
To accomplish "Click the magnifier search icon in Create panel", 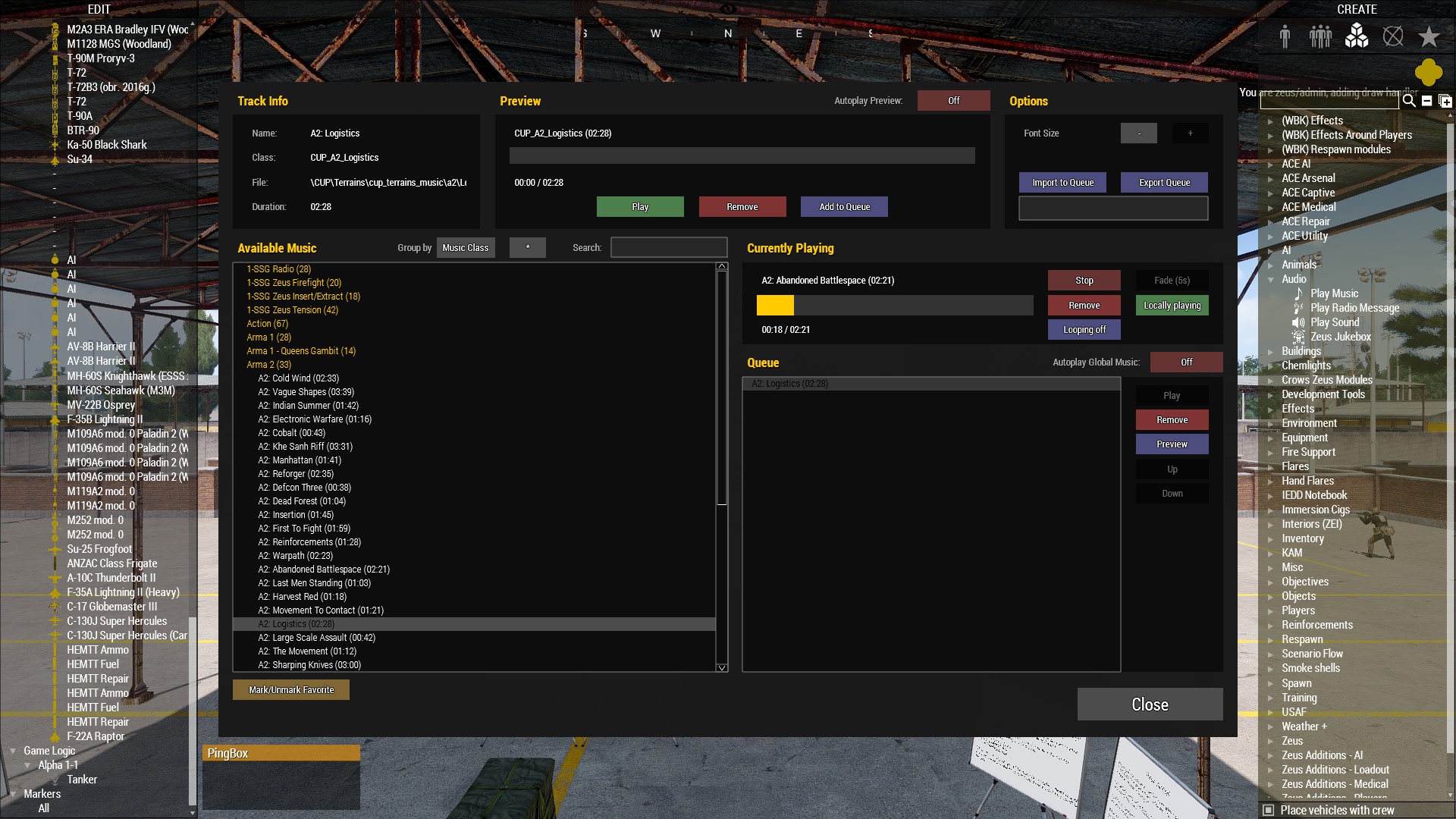I will click(1409, 101).
